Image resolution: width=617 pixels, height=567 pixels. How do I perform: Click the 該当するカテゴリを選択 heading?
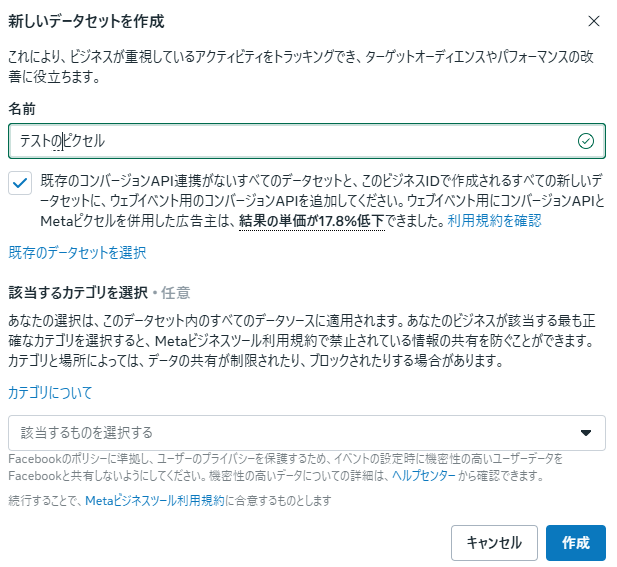78,293
